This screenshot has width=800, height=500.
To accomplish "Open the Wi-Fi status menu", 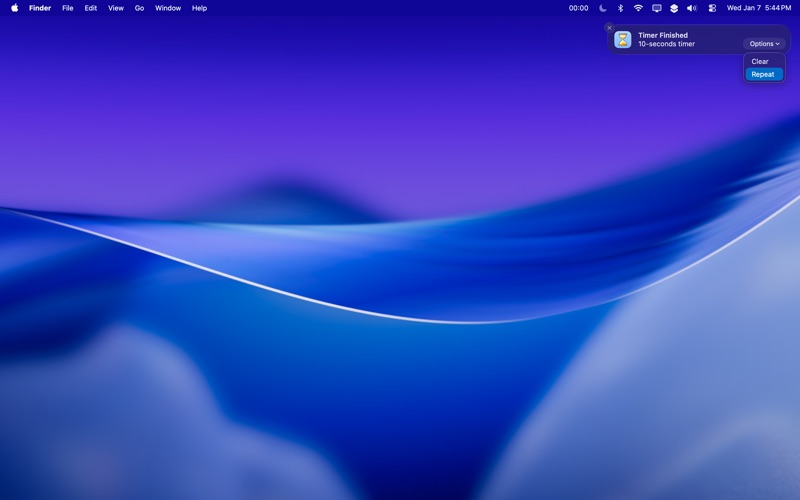I will [x=638, y=8].
